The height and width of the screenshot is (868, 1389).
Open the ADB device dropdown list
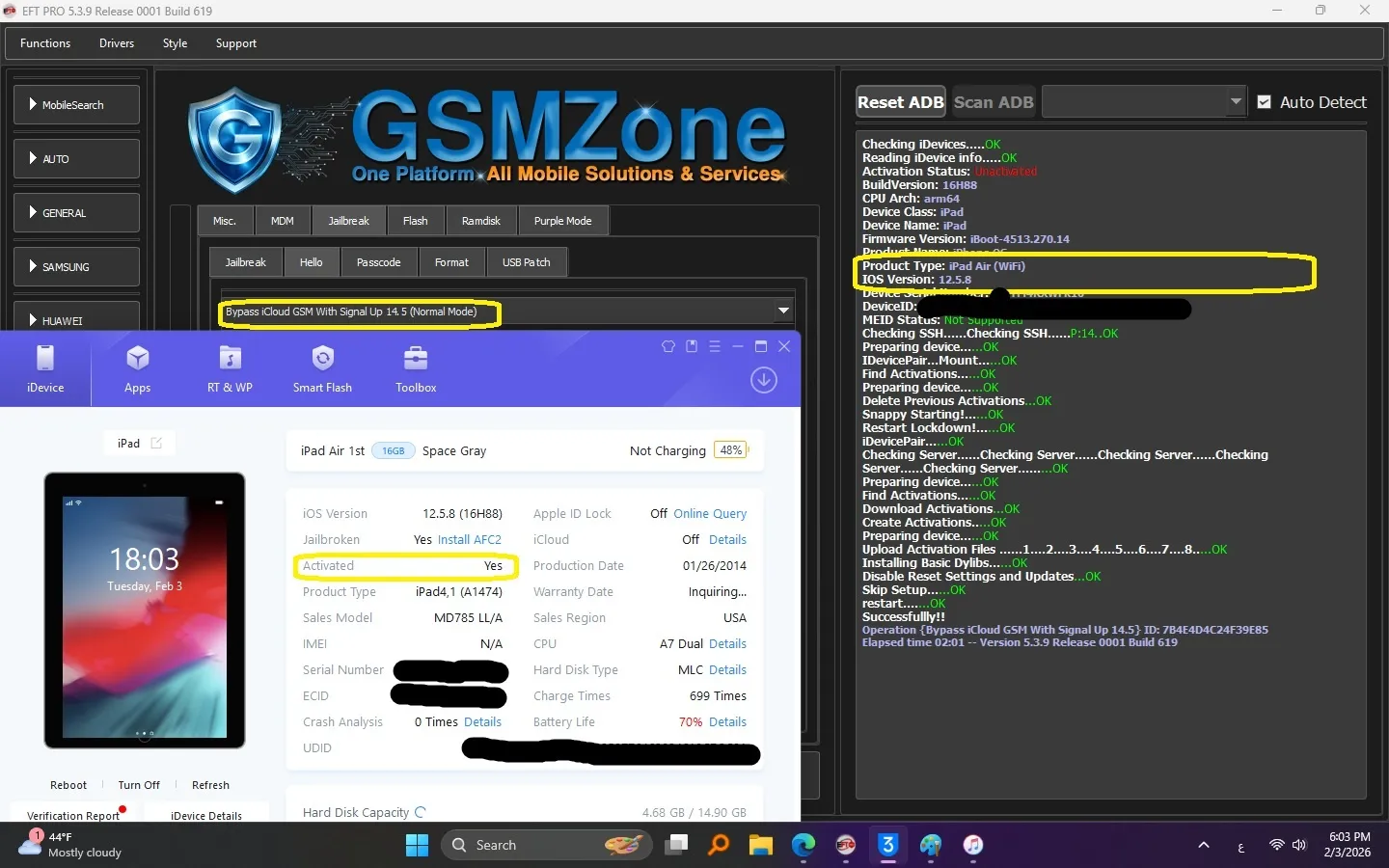(1236, 101)
